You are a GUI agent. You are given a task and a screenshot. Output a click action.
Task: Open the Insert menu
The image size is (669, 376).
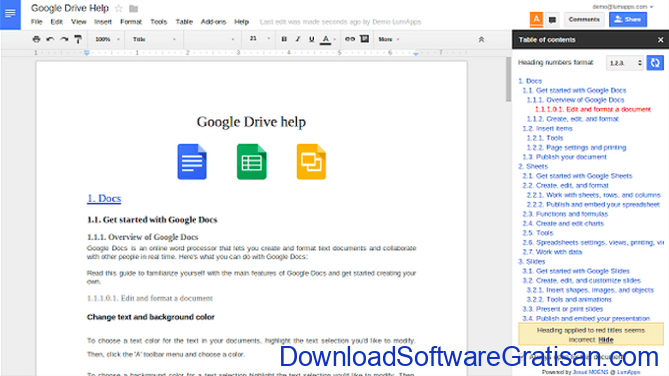click(x=103, y=22)
